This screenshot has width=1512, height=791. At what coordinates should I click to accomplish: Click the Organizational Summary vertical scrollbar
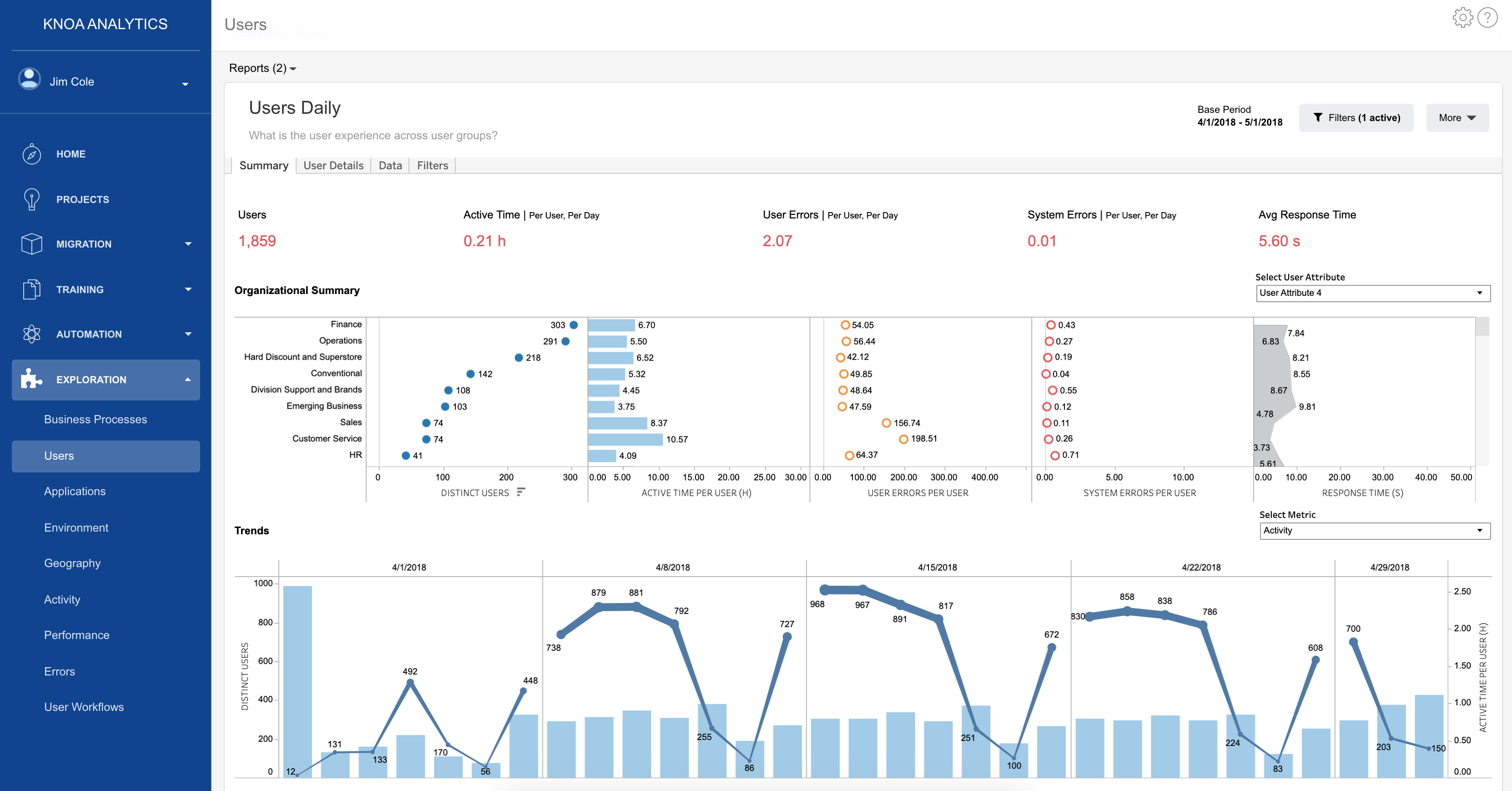tap(1482, 326)
